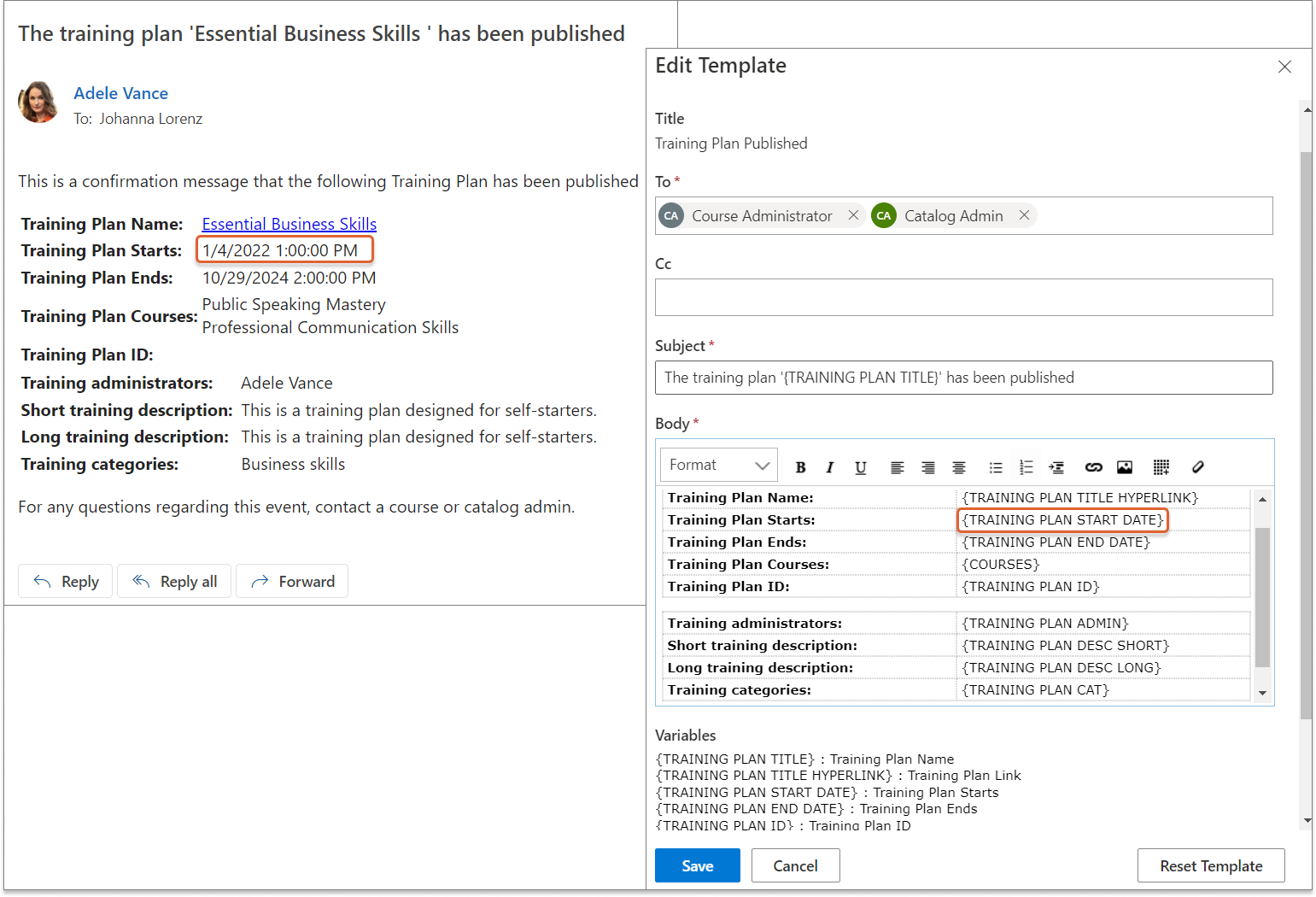Insert a table in the body
Screen dimensions: 1316x897
pos(1161,467)
